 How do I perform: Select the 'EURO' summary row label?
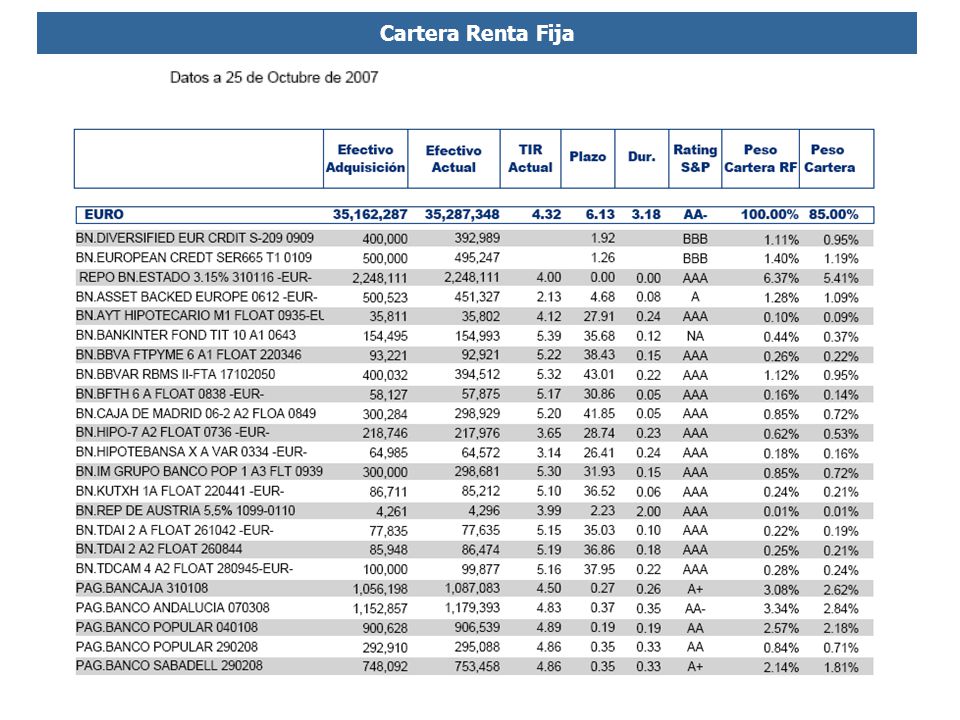point(104,214)
